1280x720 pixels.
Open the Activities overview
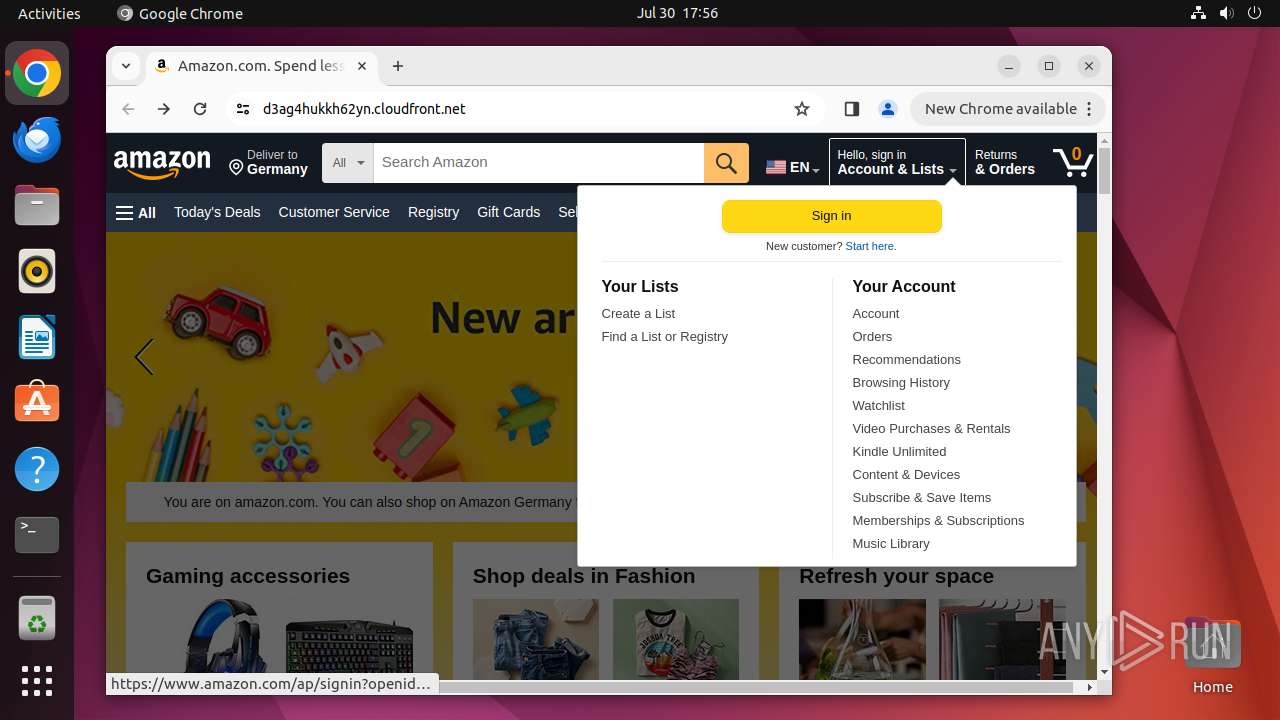[49, 13]
